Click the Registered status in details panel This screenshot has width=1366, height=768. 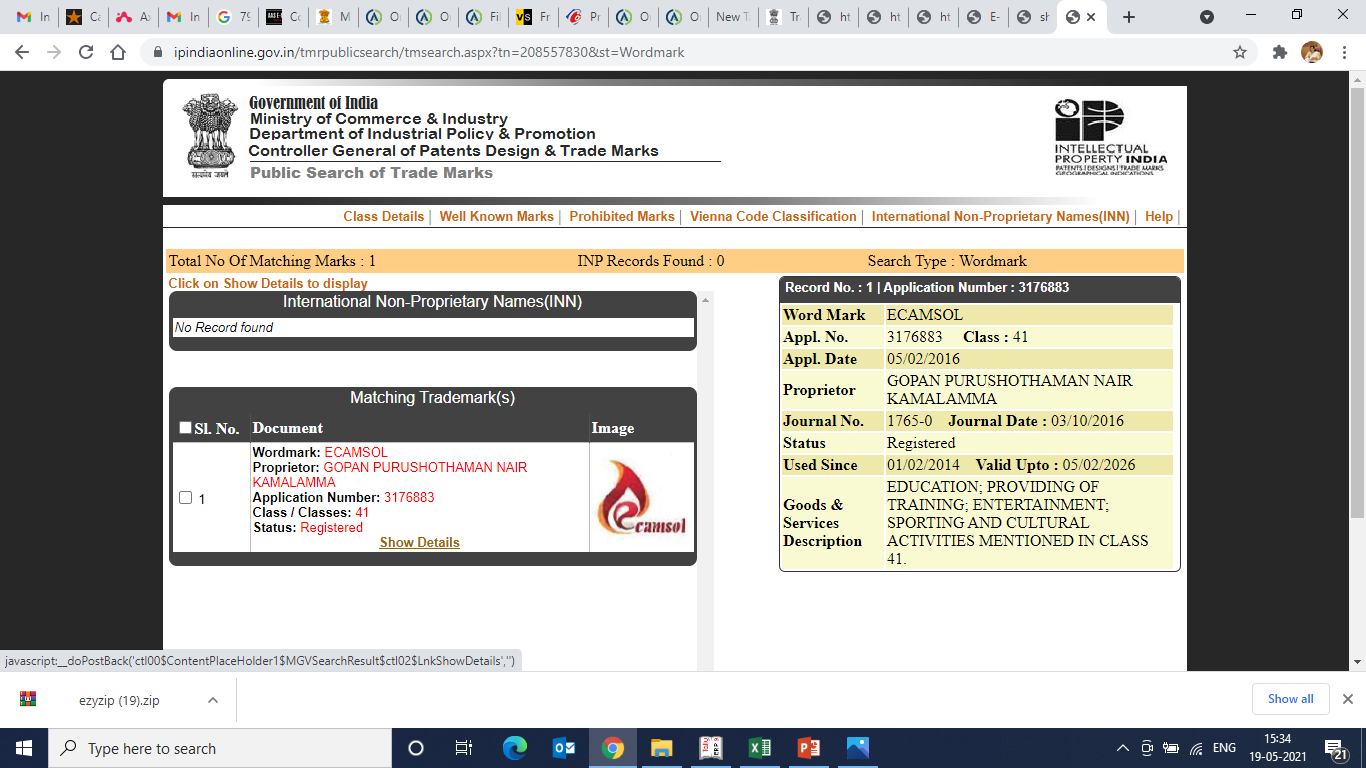click(x=921, y=443)
